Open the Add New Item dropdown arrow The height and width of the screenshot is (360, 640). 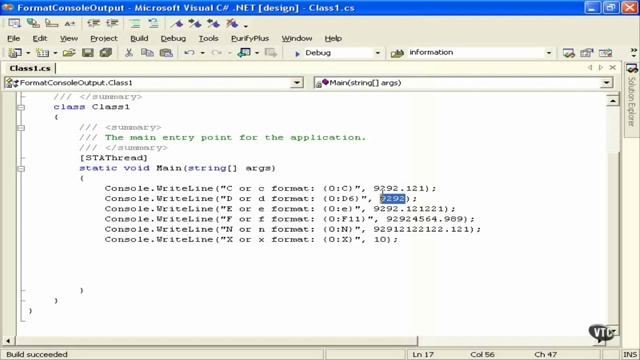55,53
